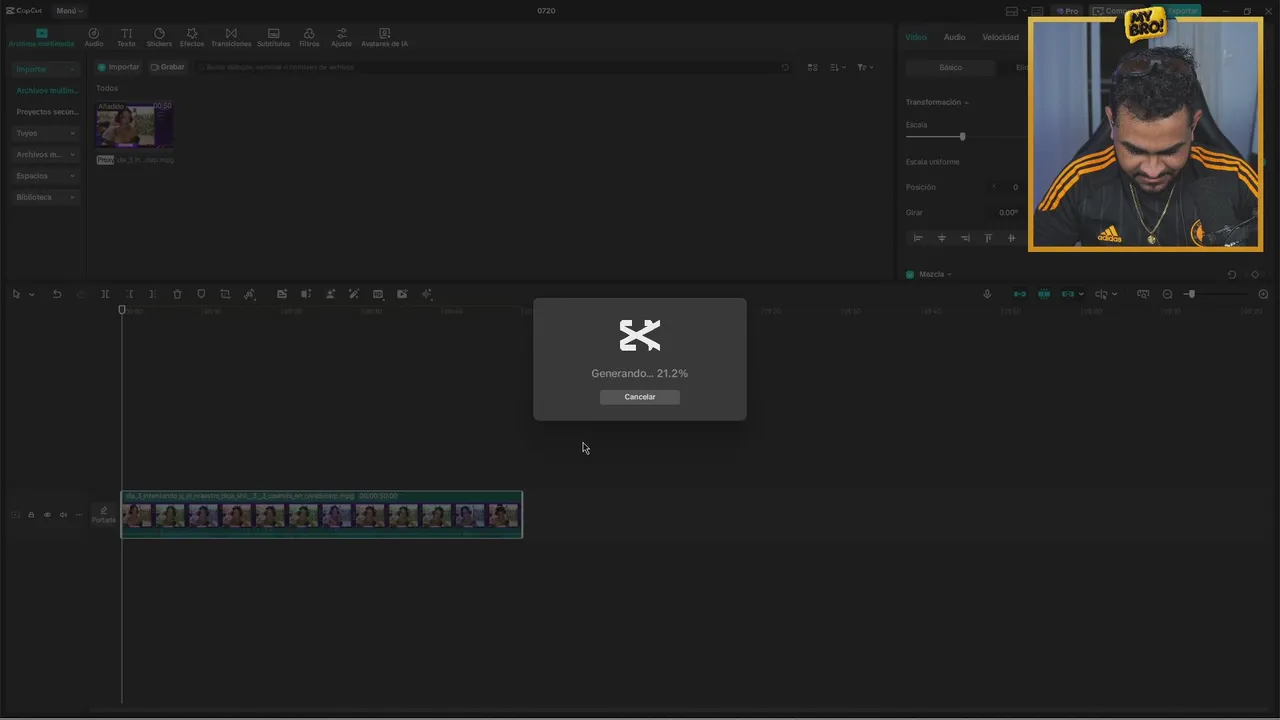Click the auto reframe tool icon
This screenshot has height=720, width=1280.
click(250, 294)
